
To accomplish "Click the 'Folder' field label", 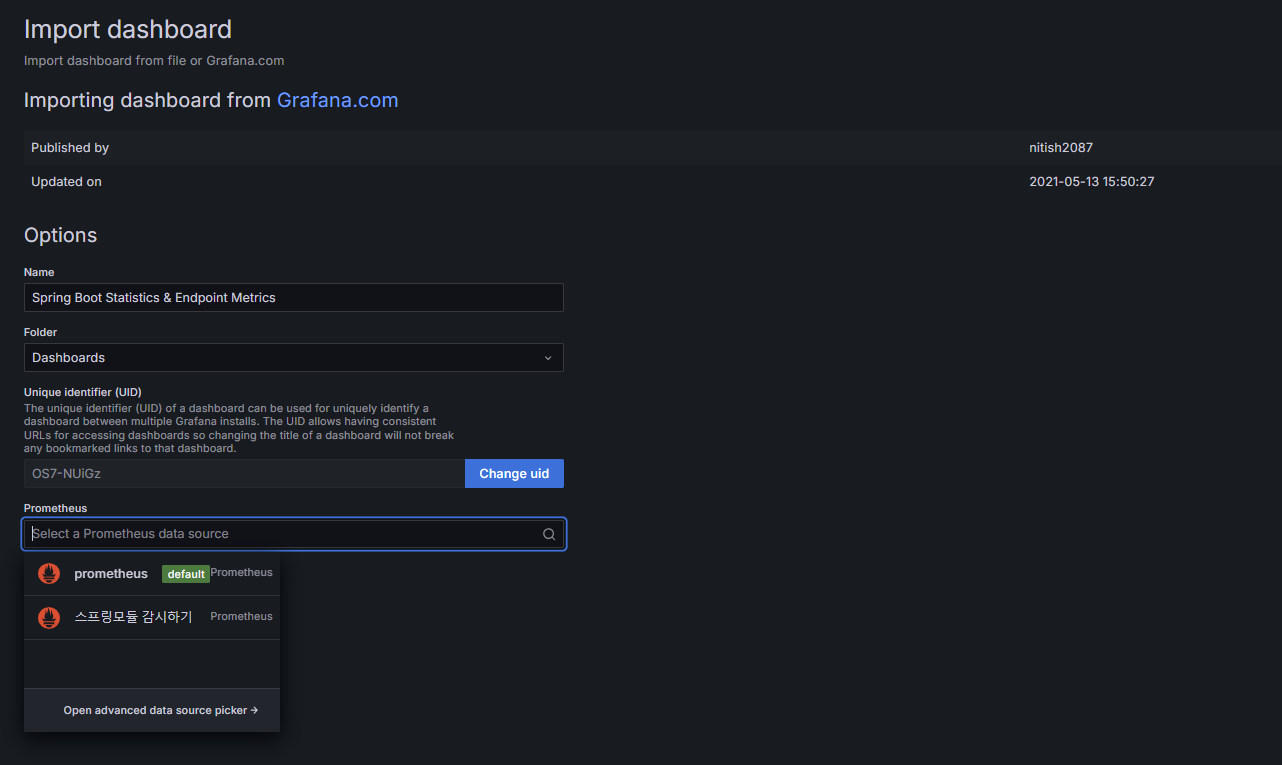I will (41, 332).
